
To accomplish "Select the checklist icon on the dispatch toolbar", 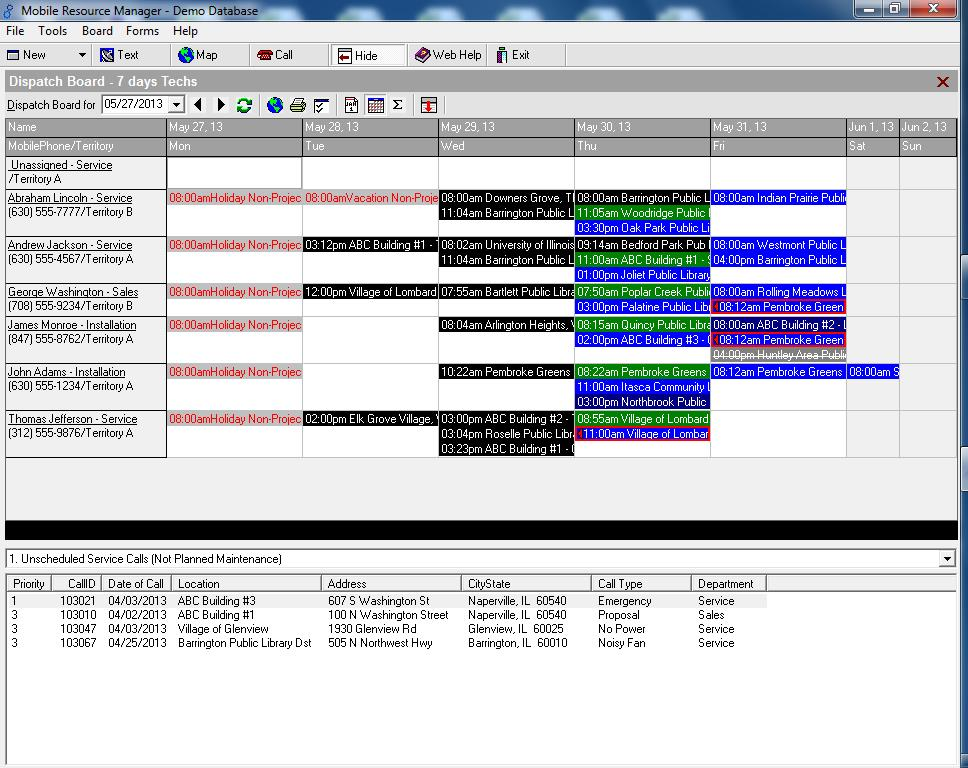I will 321,105.
